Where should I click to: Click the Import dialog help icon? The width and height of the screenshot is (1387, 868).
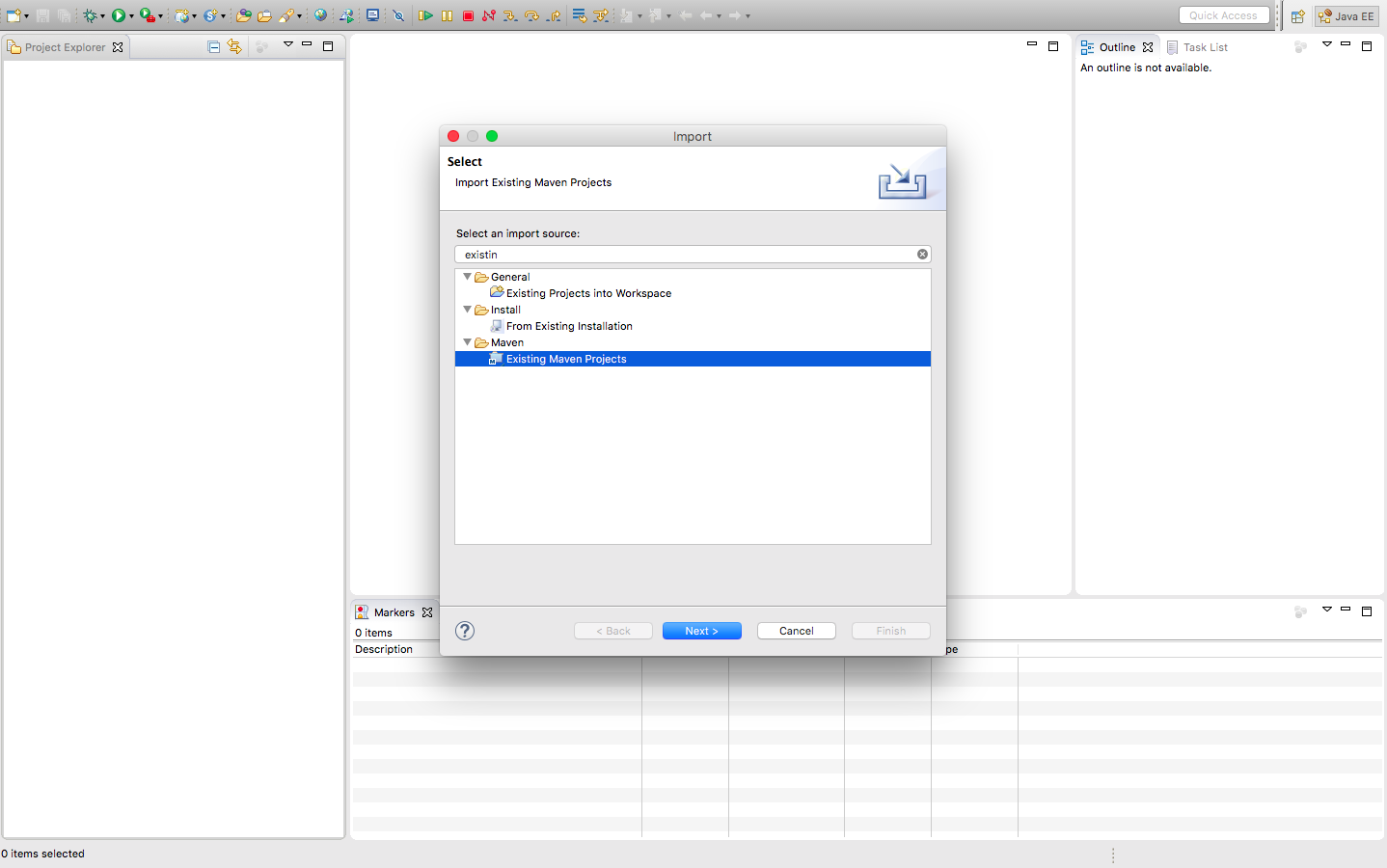(x=465, y=631)
